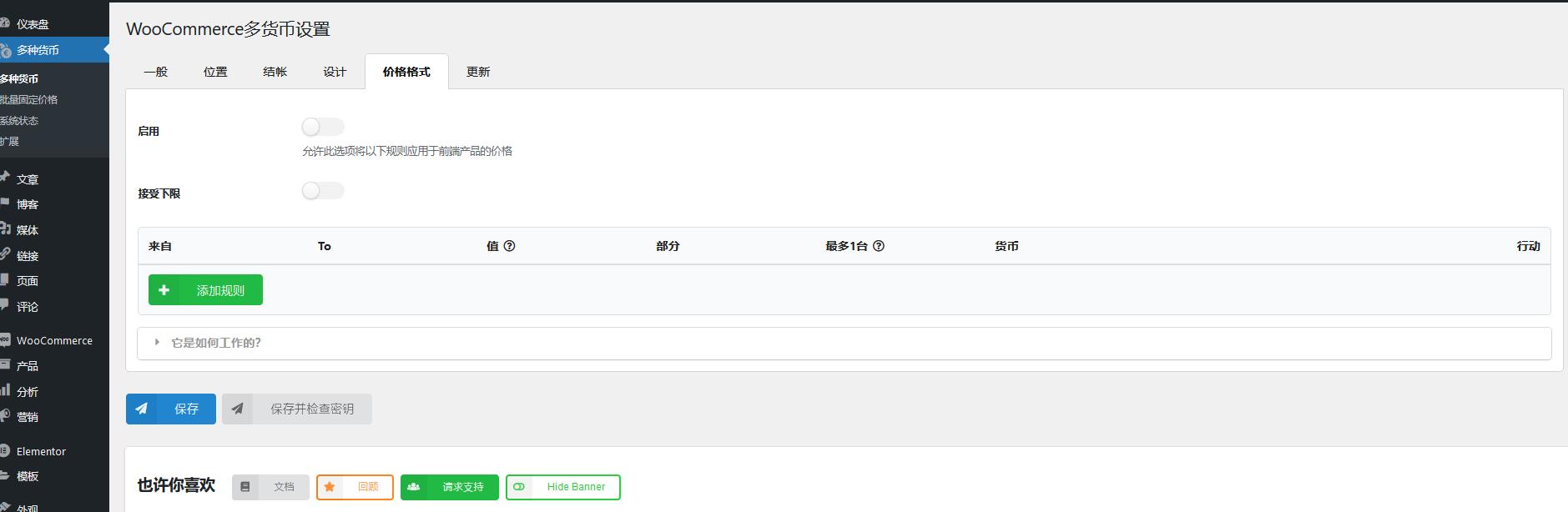The image size is (1568, 512).
Task: Click the 营销 megaphone icon in the sidebar
Action: [x=5, y=416]
